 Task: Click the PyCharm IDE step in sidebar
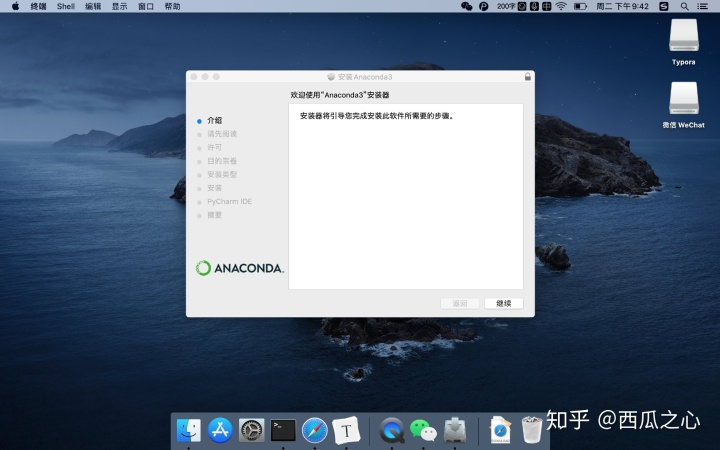pos(229,202)
